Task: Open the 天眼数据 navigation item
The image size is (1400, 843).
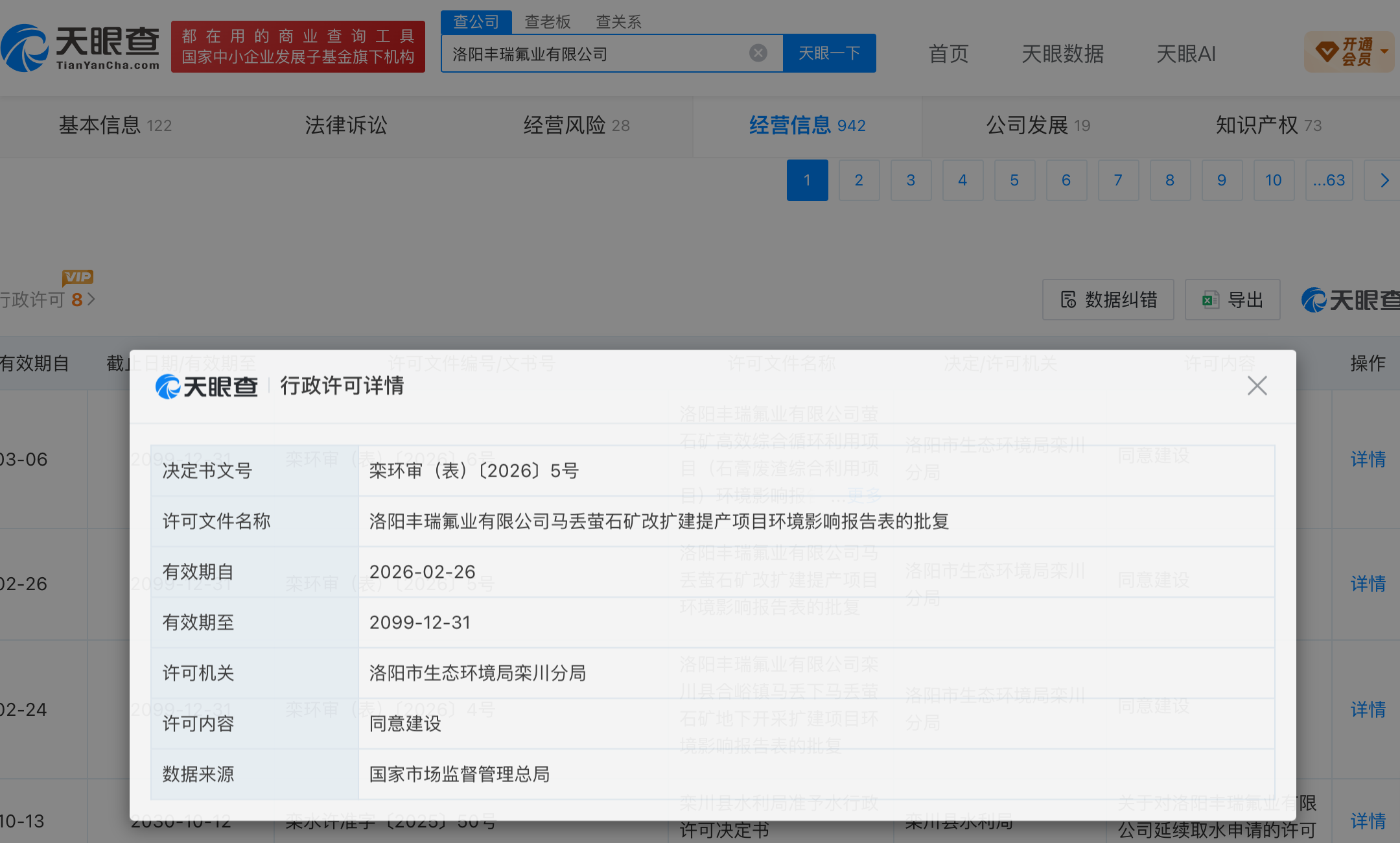Action: coord(1062,54)
